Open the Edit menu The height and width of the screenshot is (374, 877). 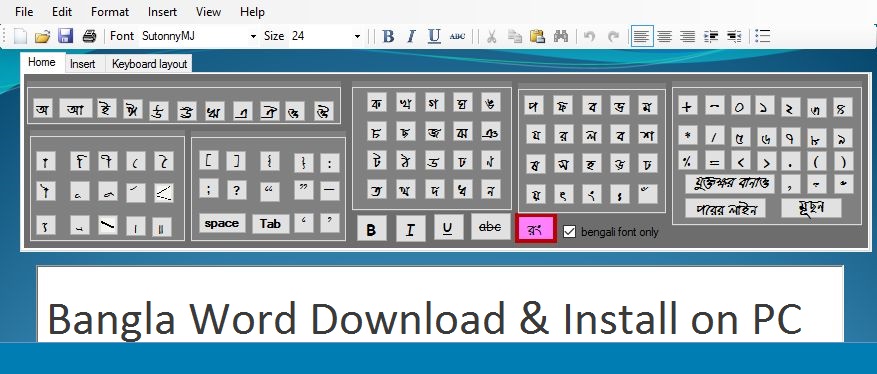62,12
